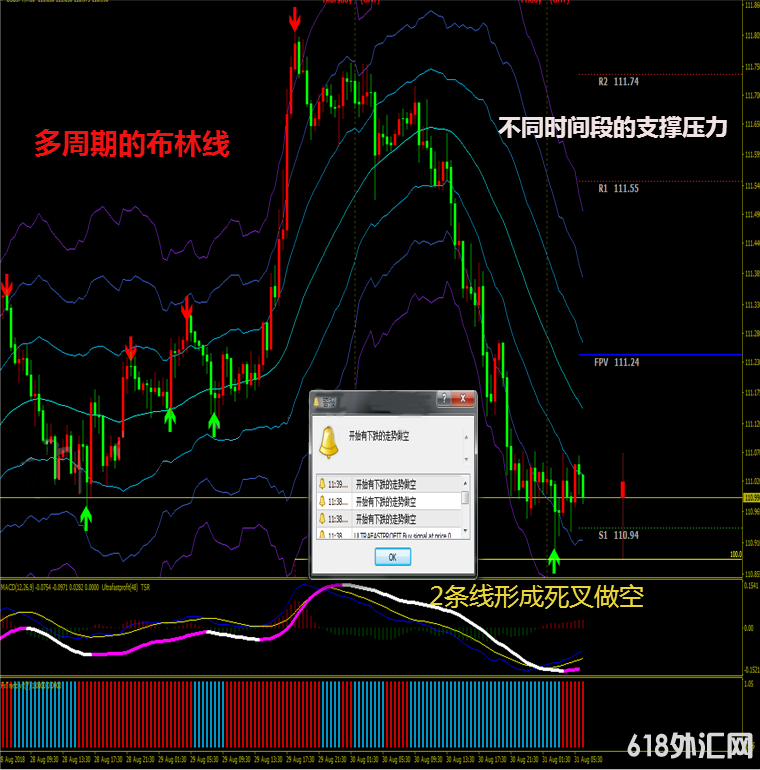Click the red sell arrow at far left edge of chart
Image resolution: width=760 pixels, height=770 pixels.
(7, 285)
